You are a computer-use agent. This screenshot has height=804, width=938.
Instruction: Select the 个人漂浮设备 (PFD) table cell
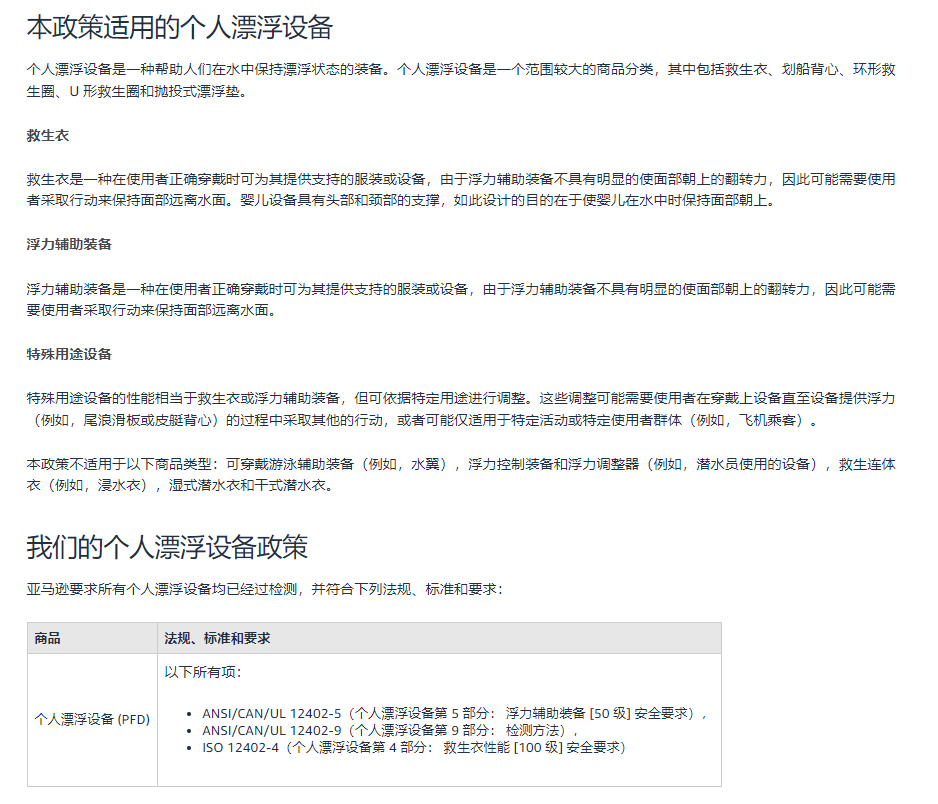pyautogui.click(x=92, y=719)
